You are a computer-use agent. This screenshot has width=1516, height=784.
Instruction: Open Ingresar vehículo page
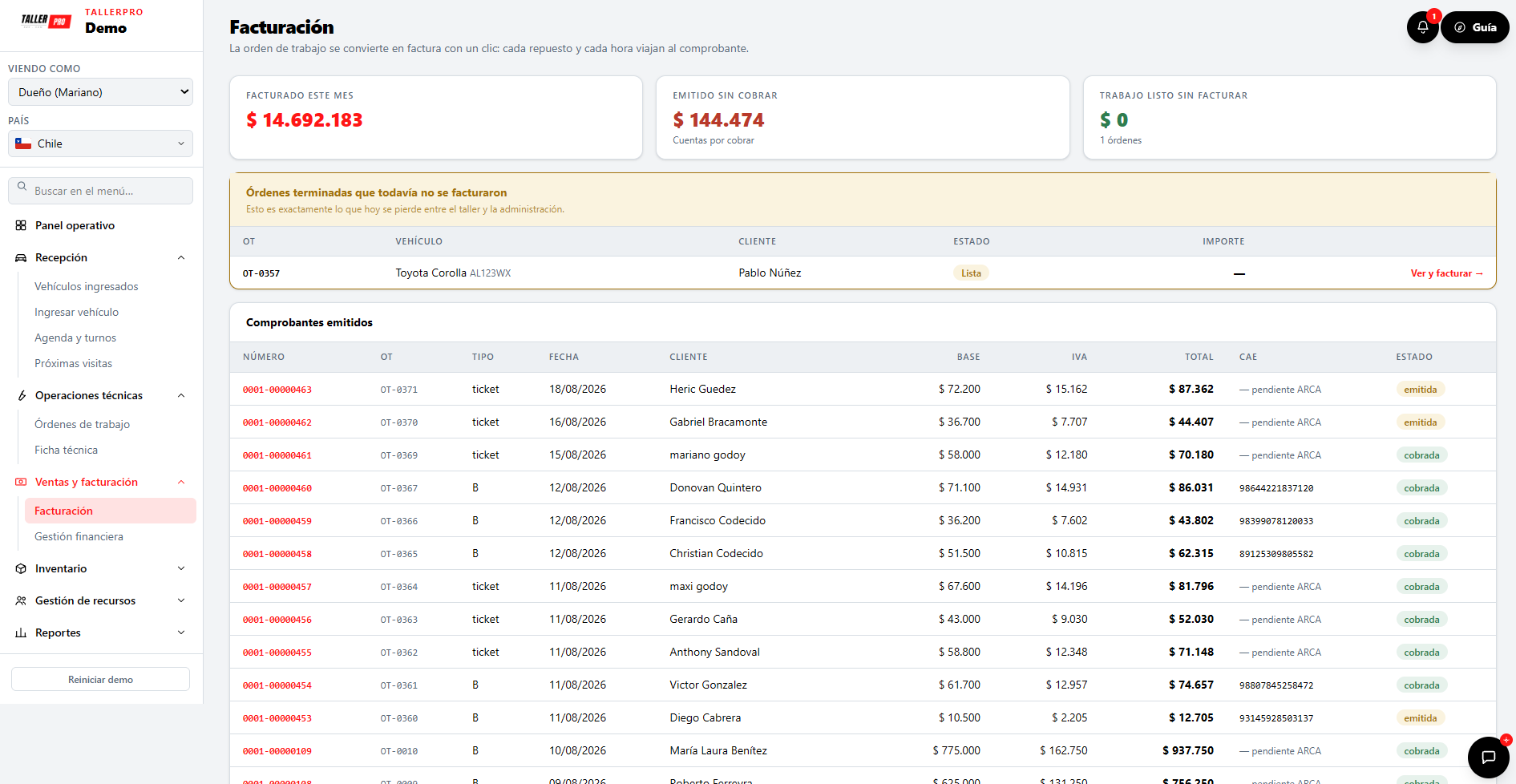pos(76,312)
